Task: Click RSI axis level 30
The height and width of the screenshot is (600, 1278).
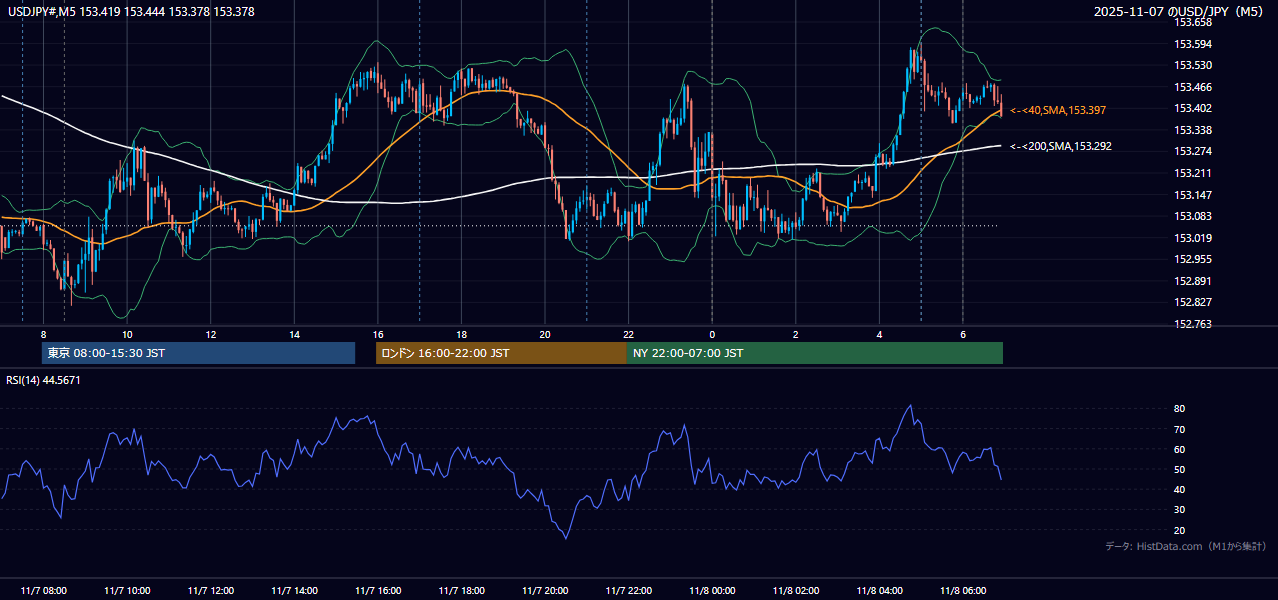Action: pyautogui.click(x=1180, y=510)
